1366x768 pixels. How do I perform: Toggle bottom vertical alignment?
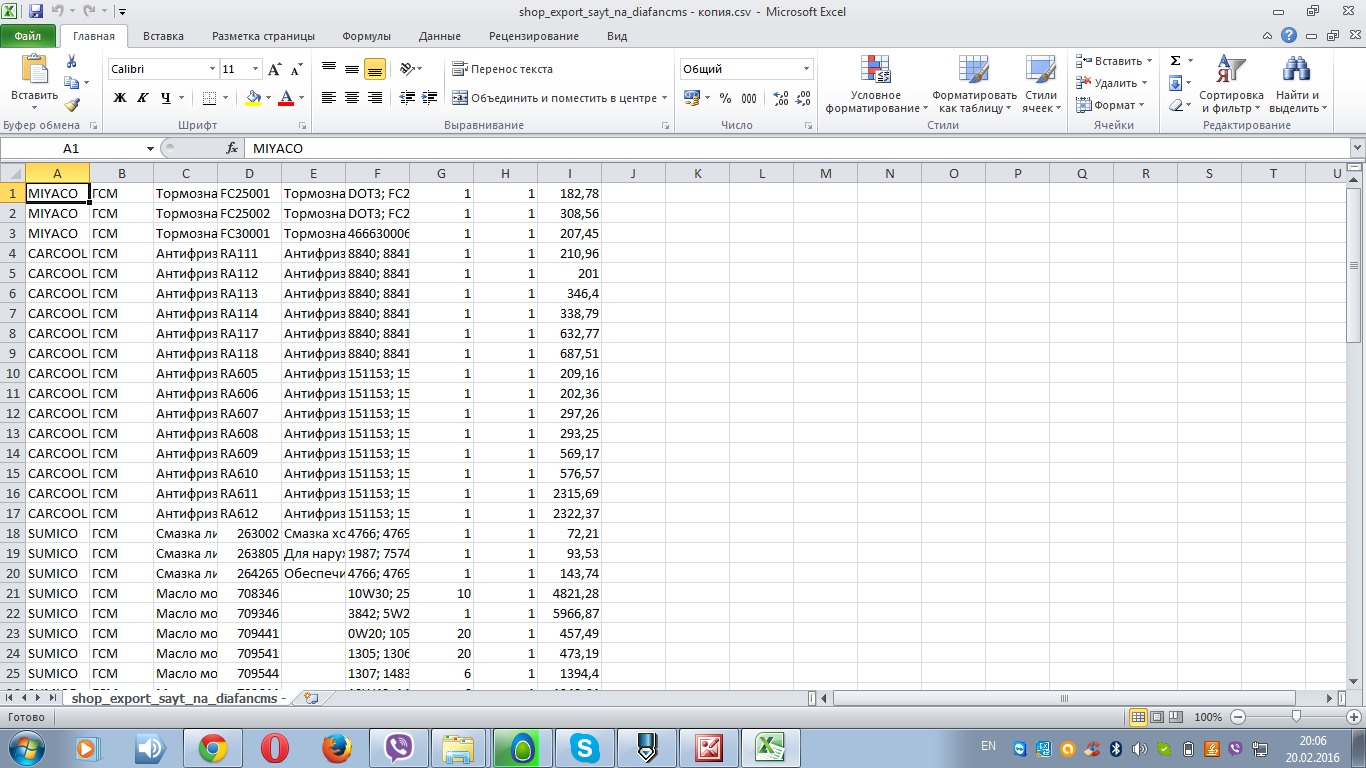(375, 69)
